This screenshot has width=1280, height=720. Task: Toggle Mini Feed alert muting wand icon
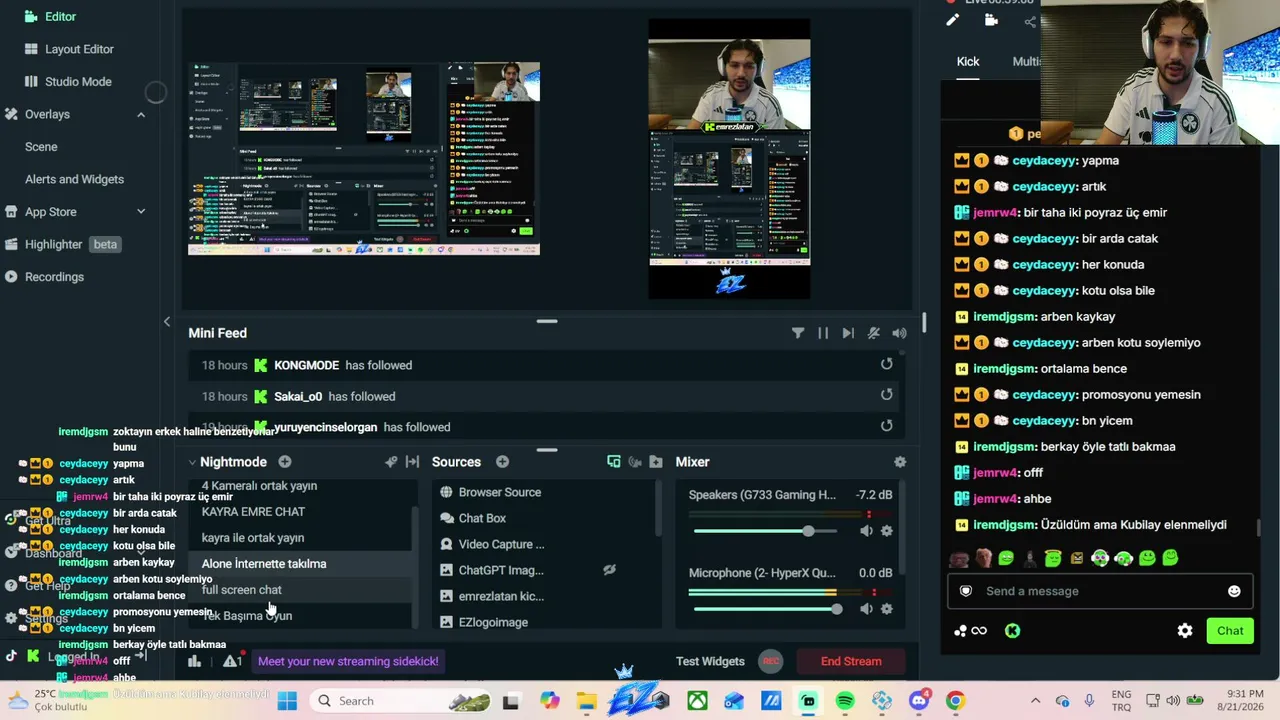coord(874,333)
